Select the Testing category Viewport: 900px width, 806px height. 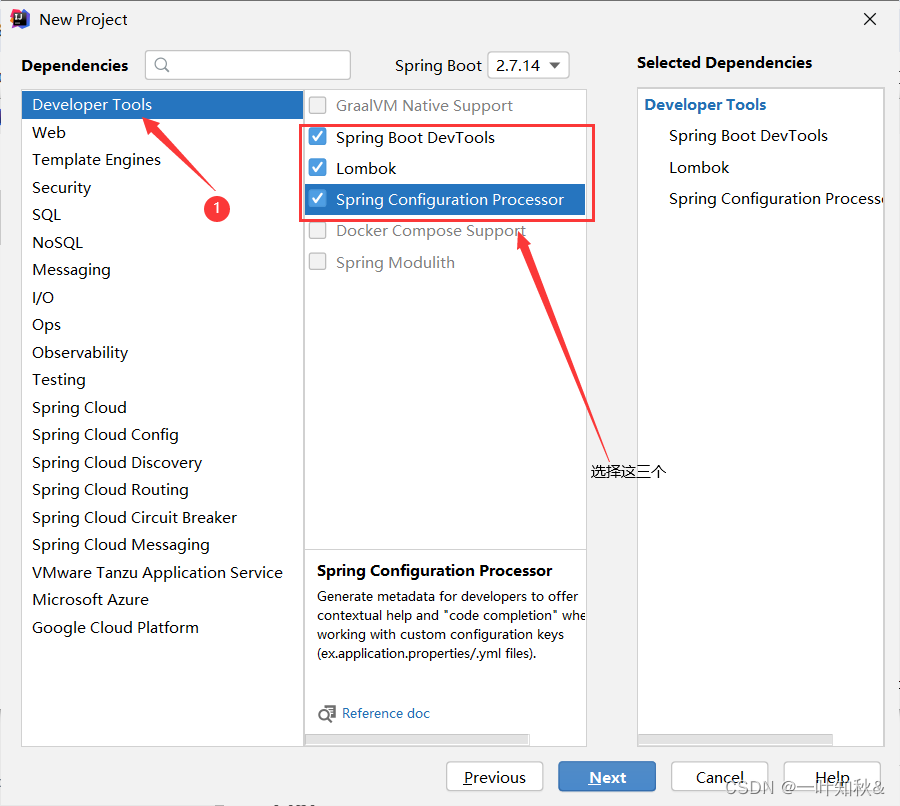[162, 380]
